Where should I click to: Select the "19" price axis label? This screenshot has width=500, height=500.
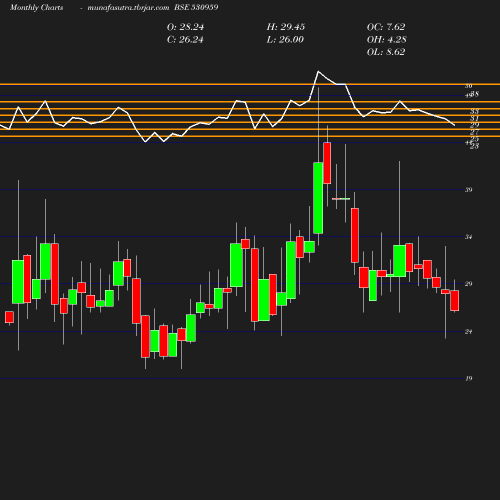[x=469, y=379]
